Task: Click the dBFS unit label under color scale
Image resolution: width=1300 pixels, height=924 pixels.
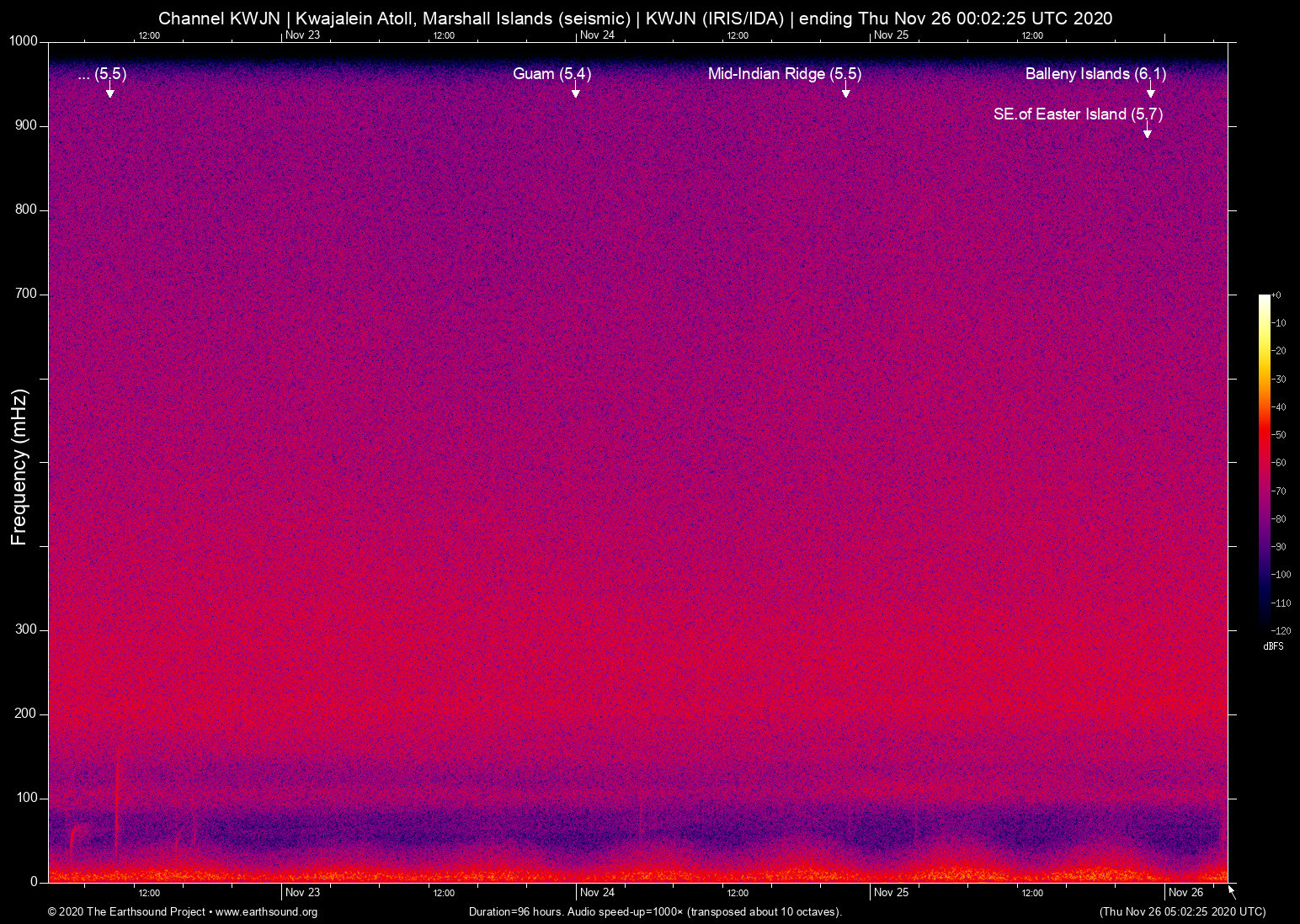Action: point(1273,646)
